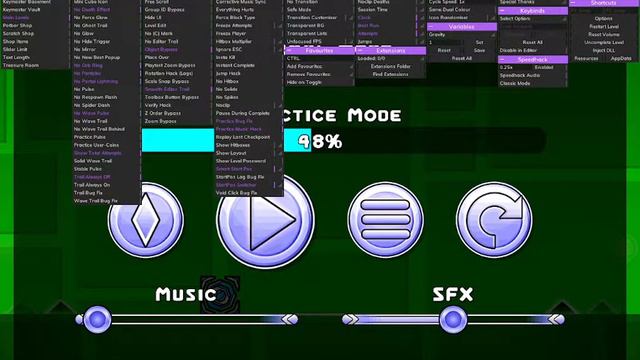Select the Keymaster Vault entry
Image resolution: width=640 pixels, height=360 pixels.
[35, 9]
